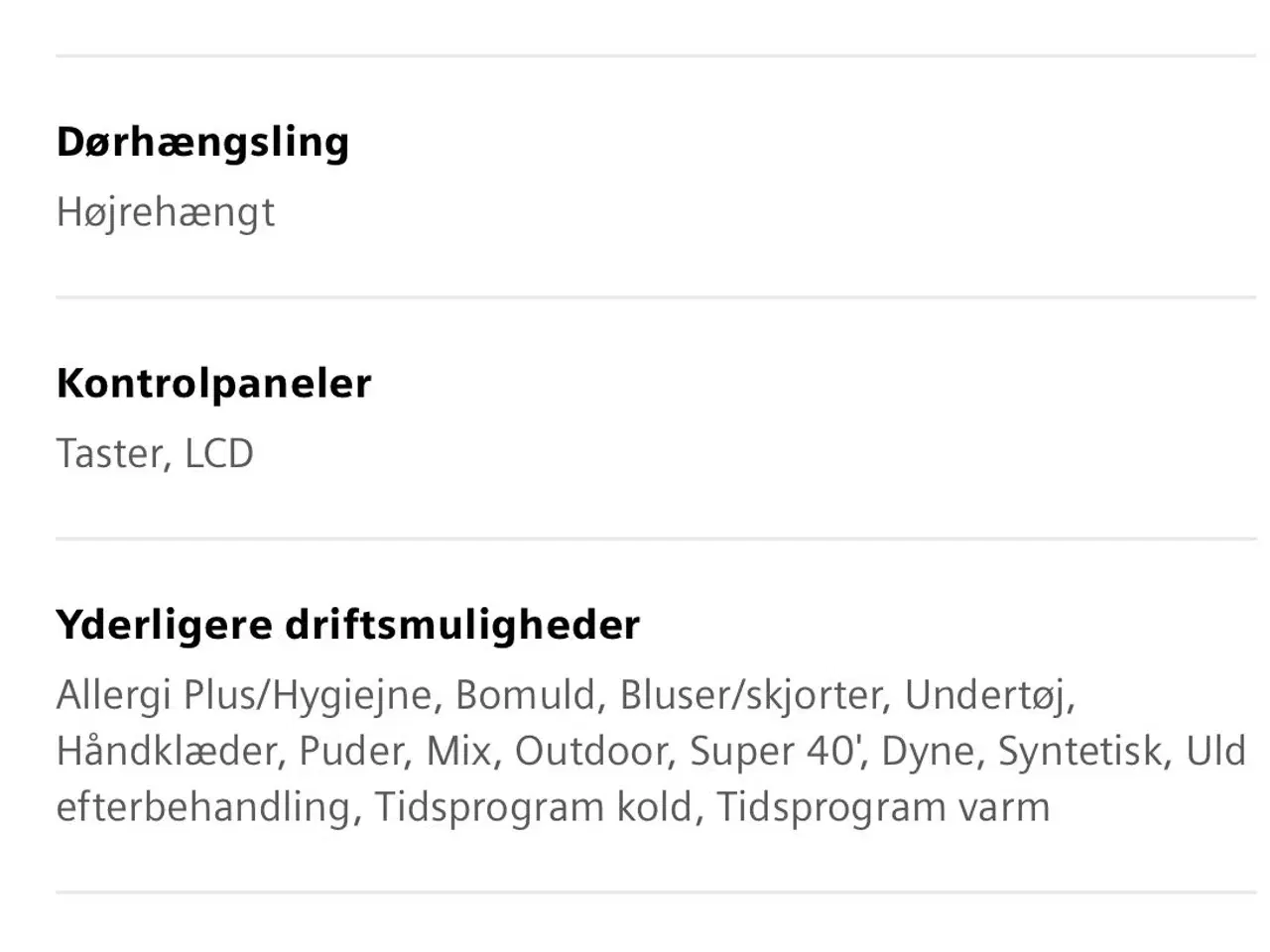The height and width of the screenshot is (952, 1270).
Task: Select the Super 40' program text
Action: [774, 752]
